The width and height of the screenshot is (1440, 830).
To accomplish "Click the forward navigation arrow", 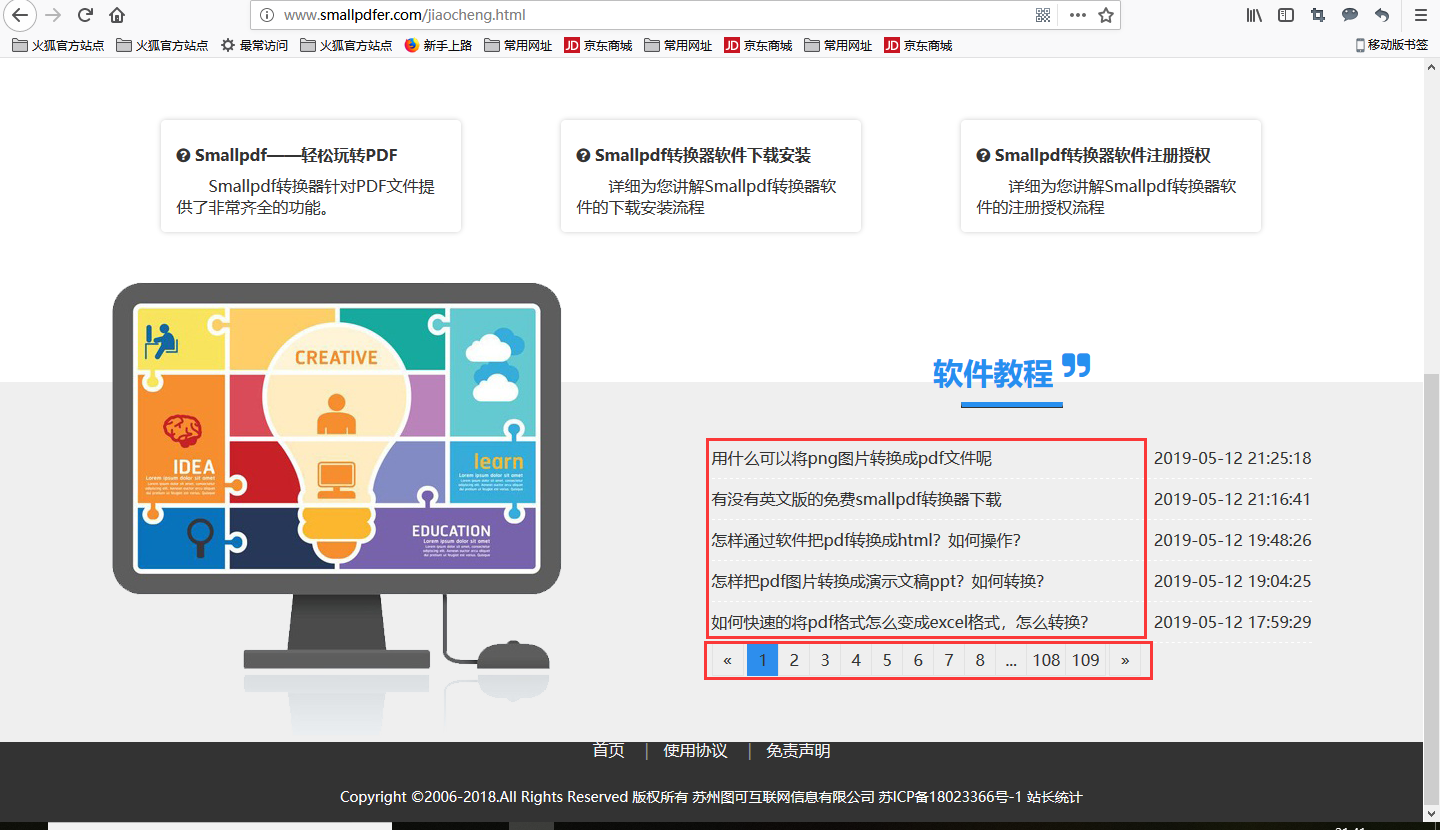I will [53, 15].
